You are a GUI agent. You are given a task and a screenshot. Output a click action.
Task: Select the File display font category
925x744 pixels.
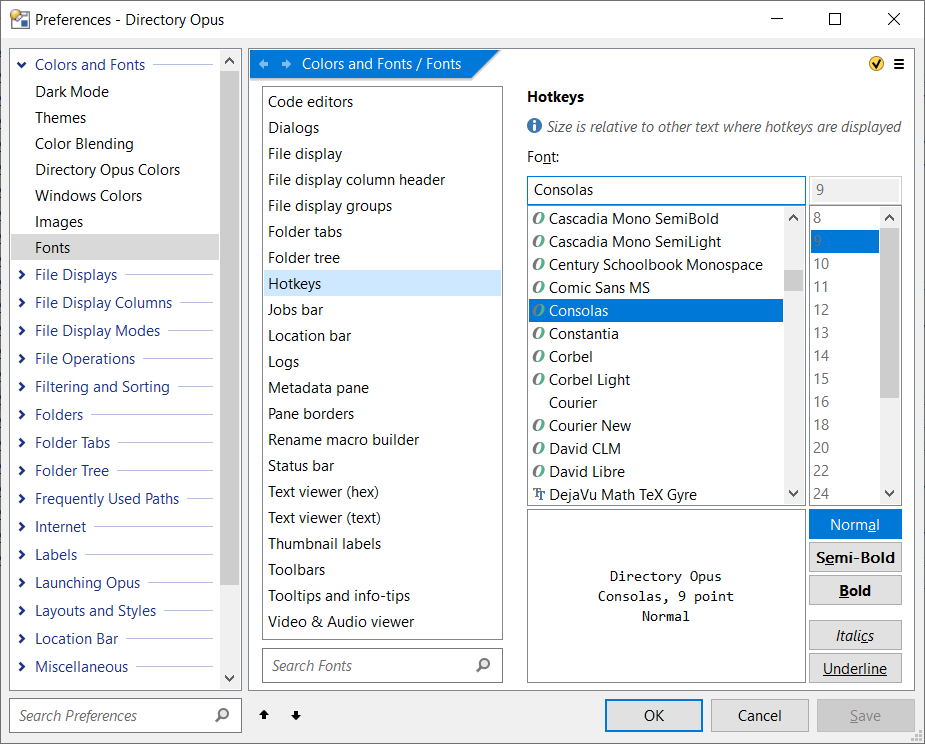[382, 154]
